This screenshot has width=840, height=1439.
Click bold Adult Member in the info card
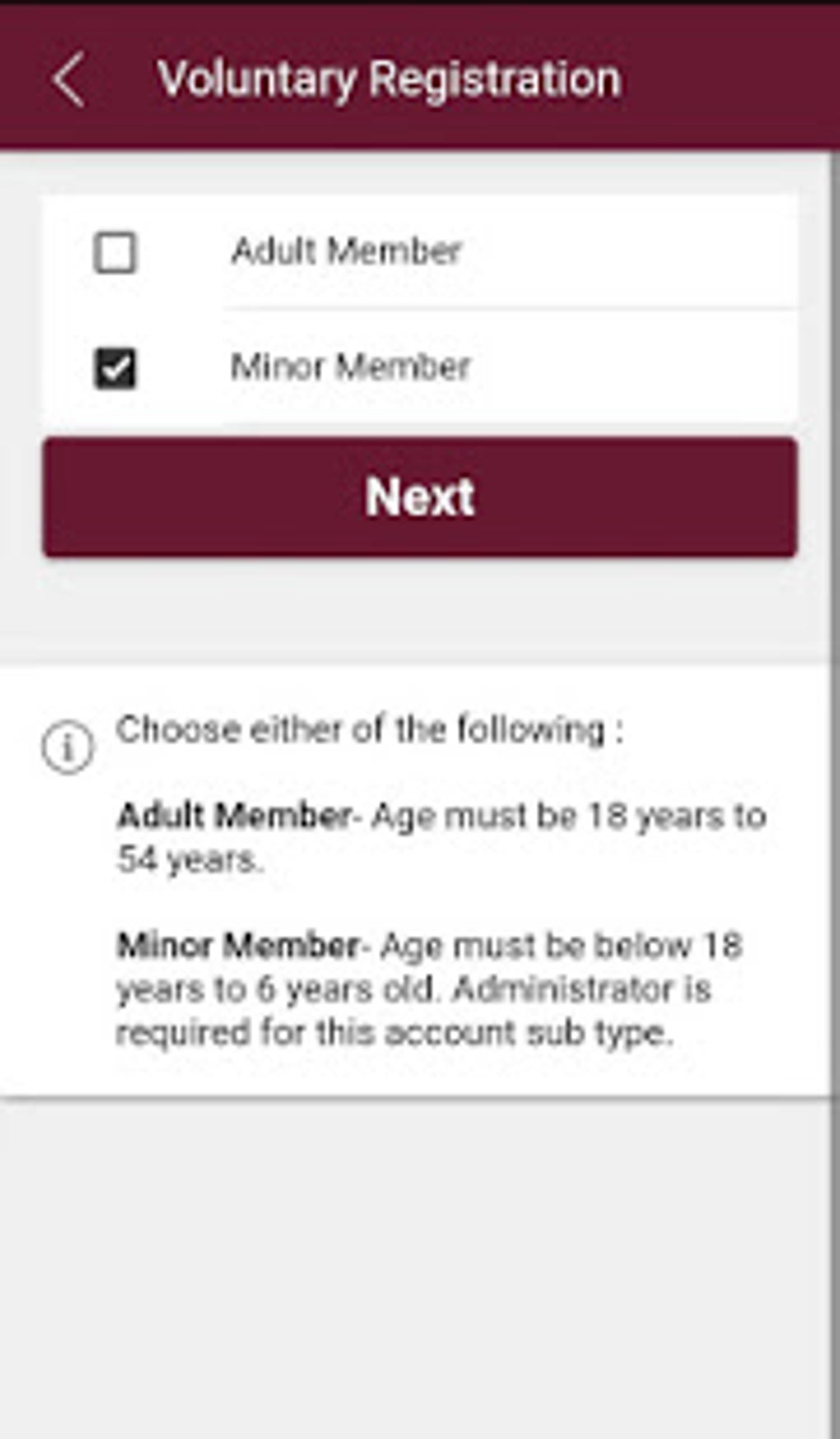234,816
